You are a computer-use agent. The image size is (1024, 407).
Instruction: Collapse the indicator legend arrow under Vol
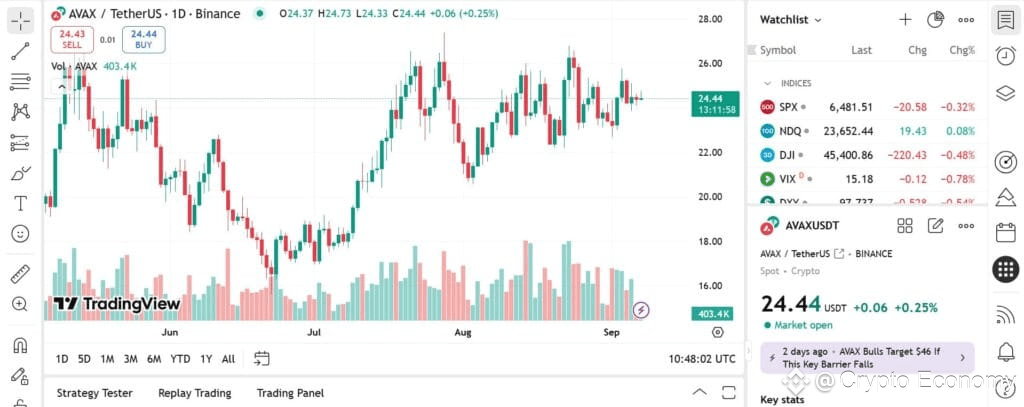click(x=61, y=86)
